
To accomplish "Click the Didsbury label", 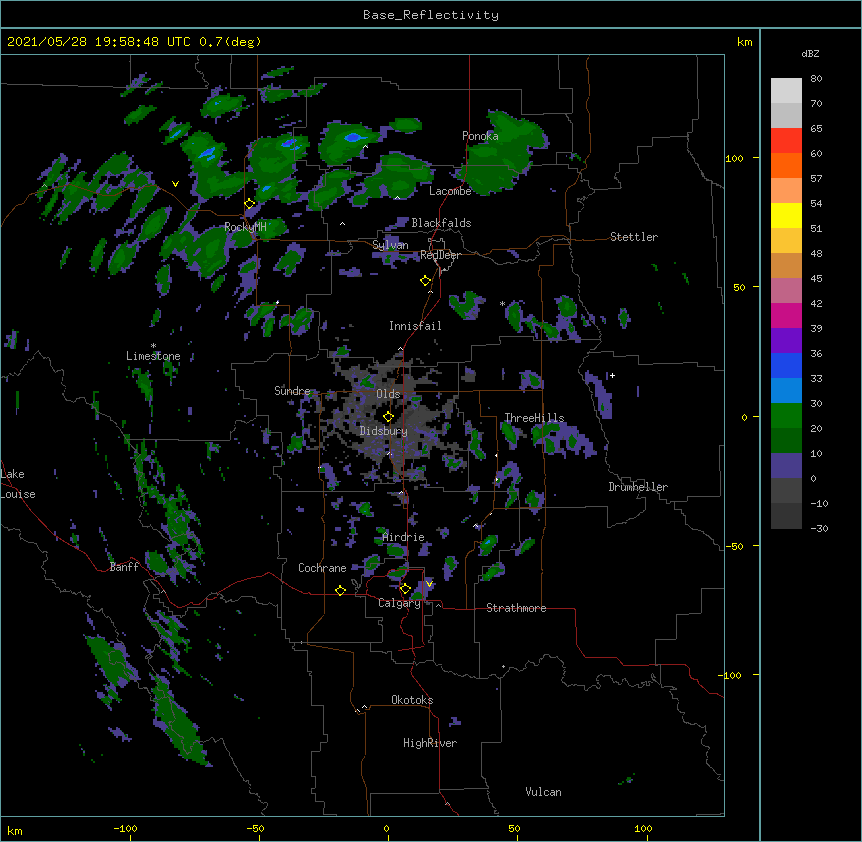I will click(384, 431).
